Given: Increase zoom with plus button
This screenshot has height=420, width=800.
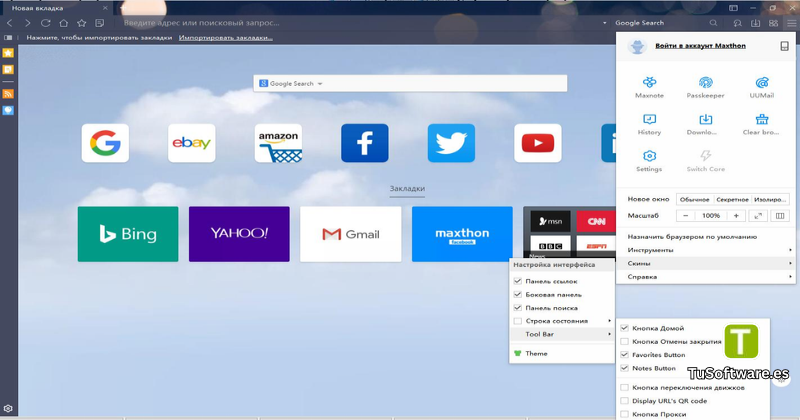Looking at the screenshot, I should pyautogui.click(x=736, y=216).
